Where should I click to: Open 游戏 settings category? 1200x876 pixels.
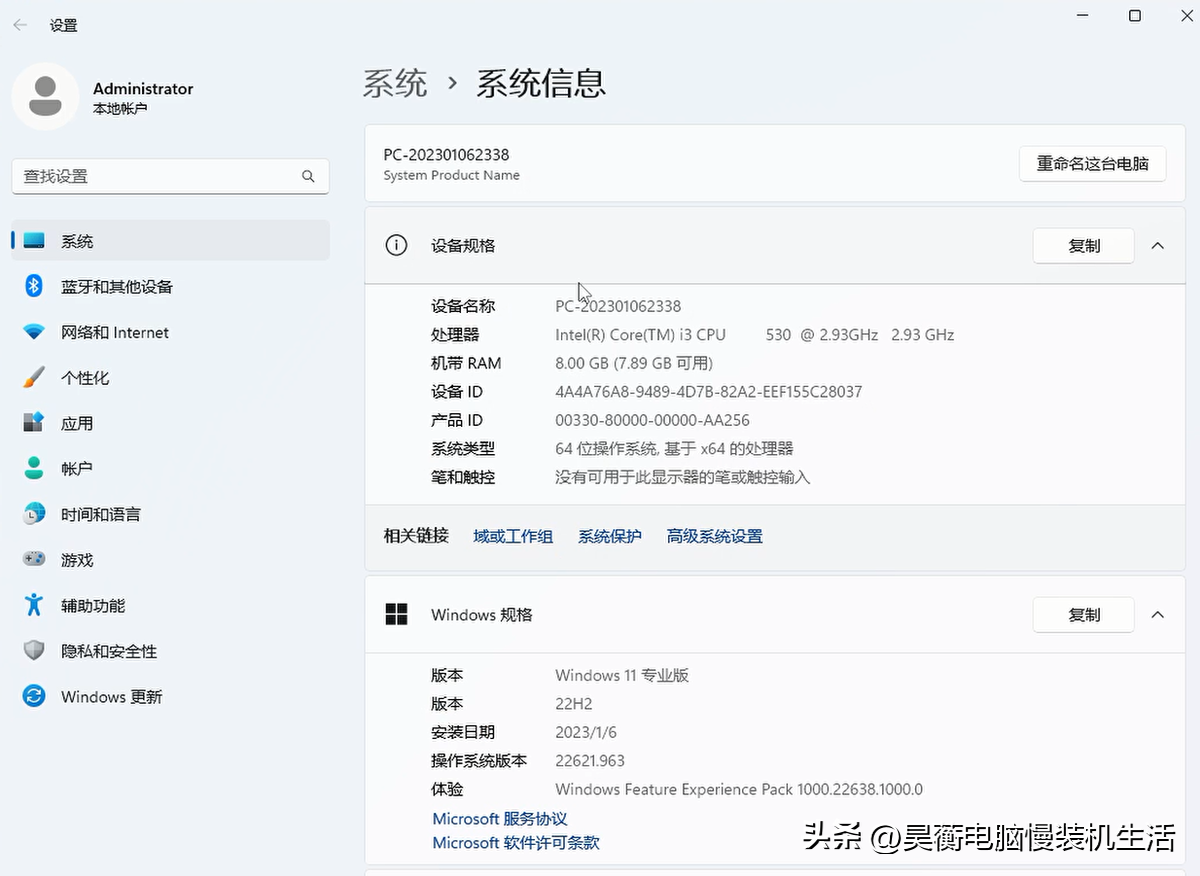pos(170,561)
